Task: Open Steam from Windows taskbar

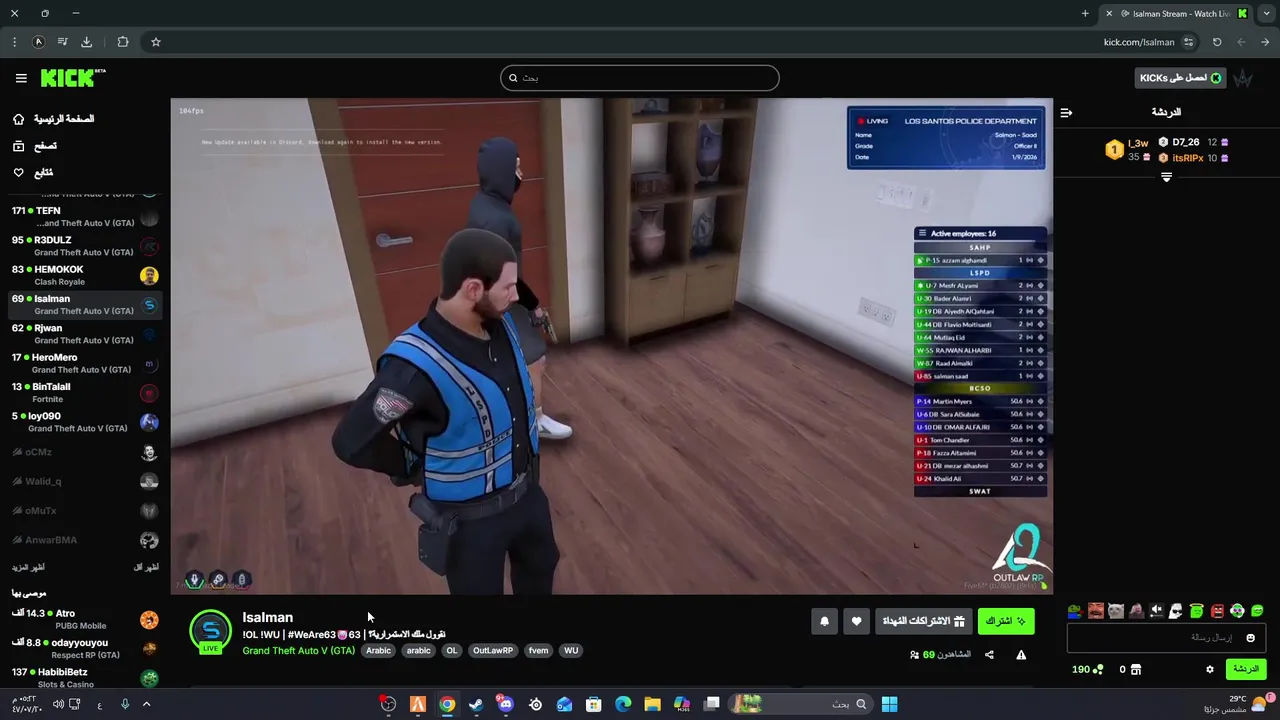Action: 476,704
